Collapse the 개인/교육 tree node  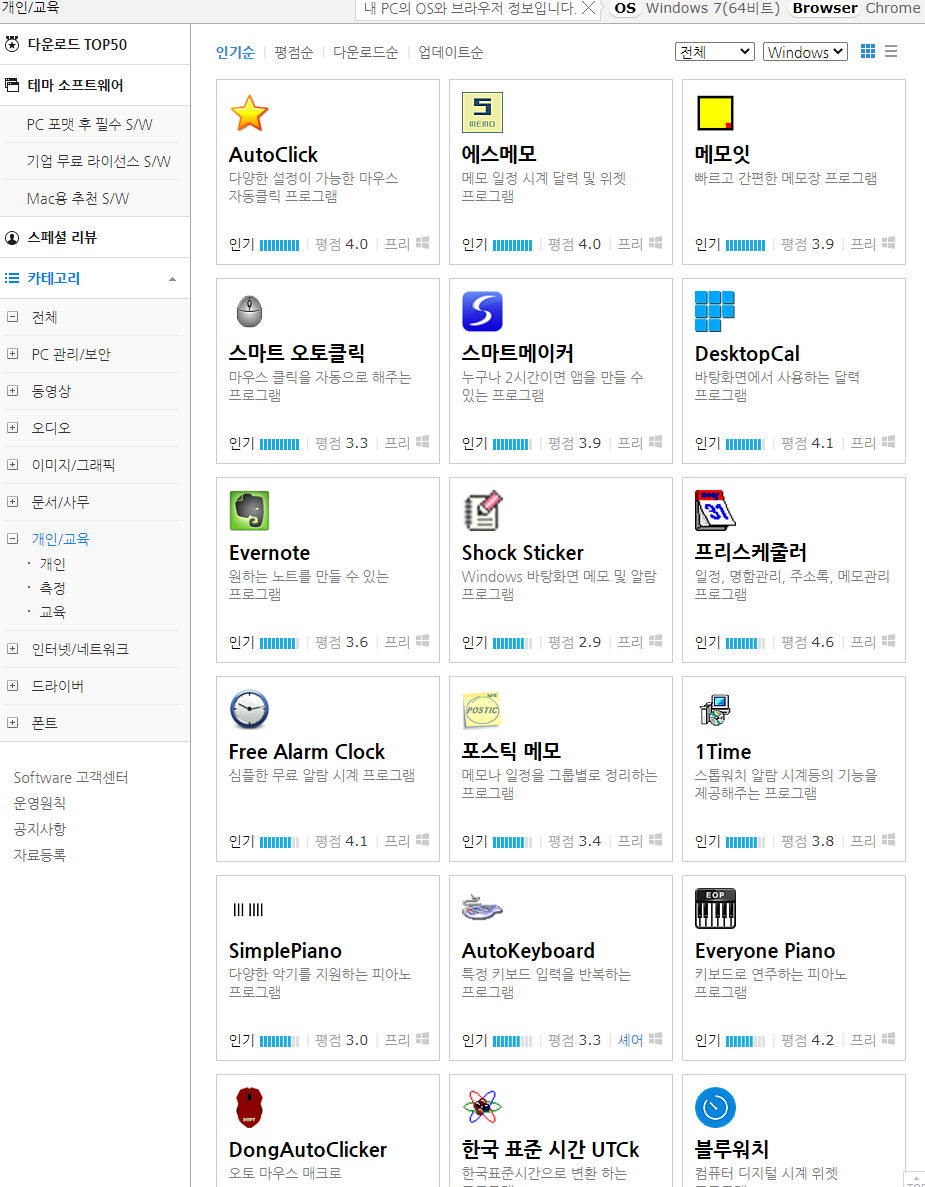tap(12, 538)
